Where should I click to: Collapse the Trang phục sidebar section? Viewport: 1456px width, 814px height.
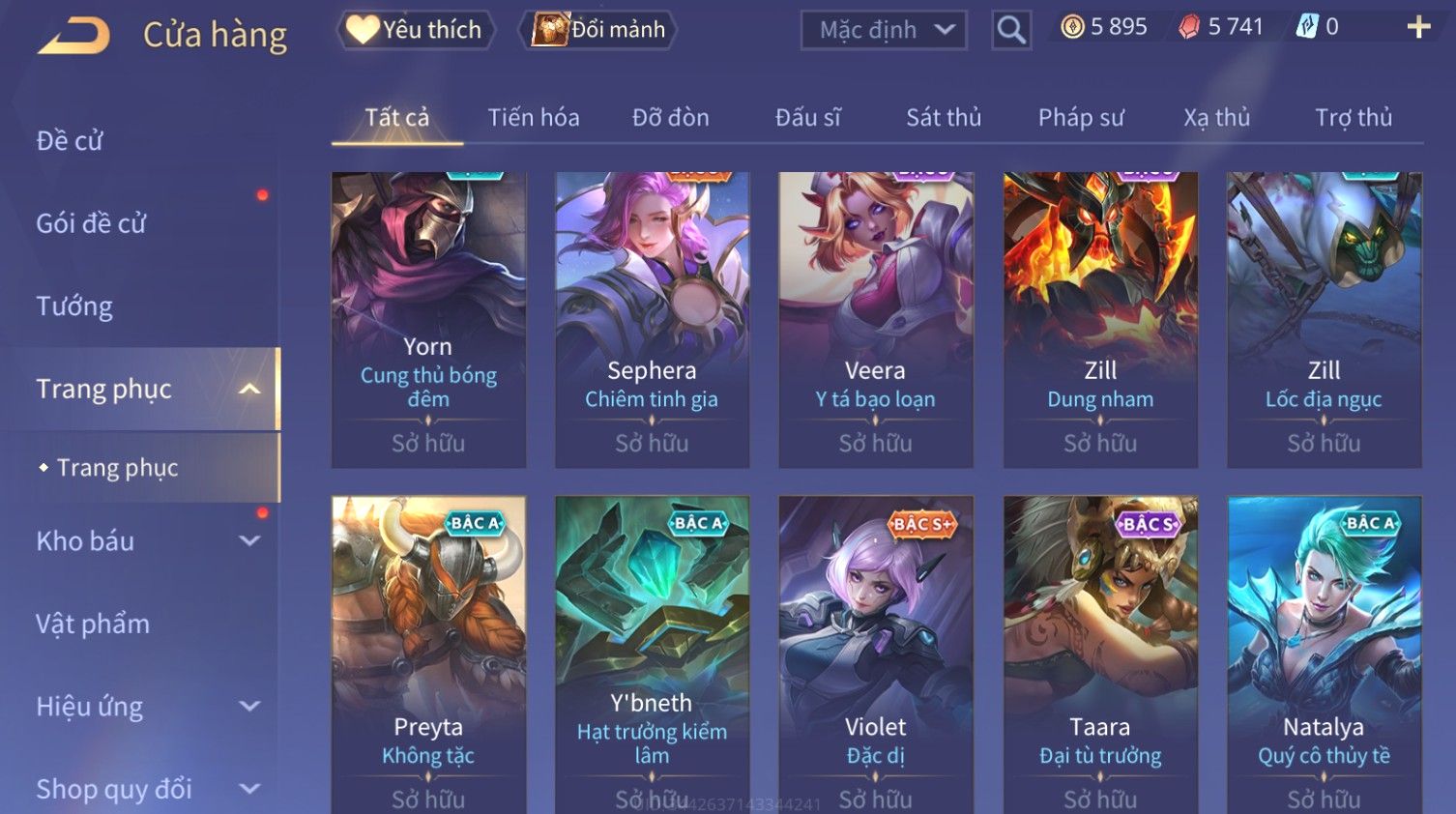pyautogui.click(x=249, y=390)
